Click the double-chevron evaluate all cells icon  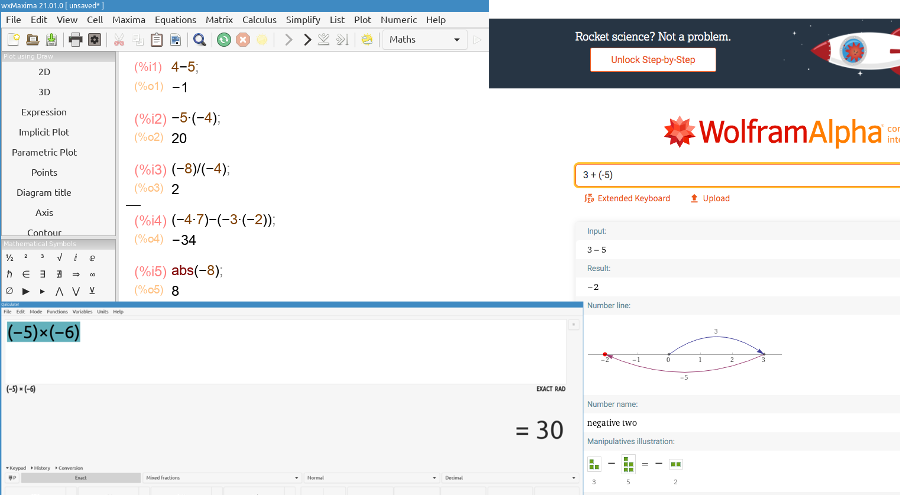pyautogui.click(x=343, y=40)
